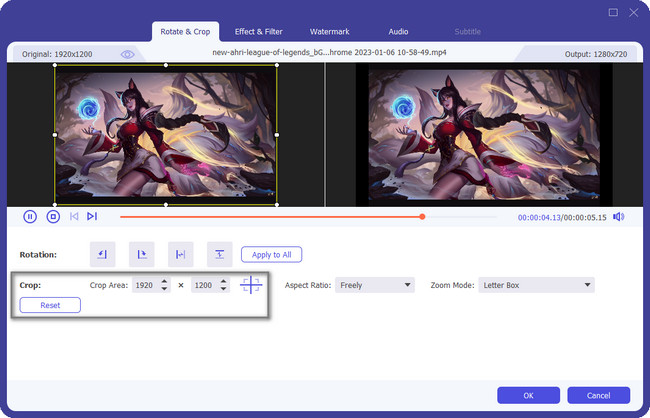Mute the volume speaker icon
Viewport: 650px width, 418px height.
[618, 217]
